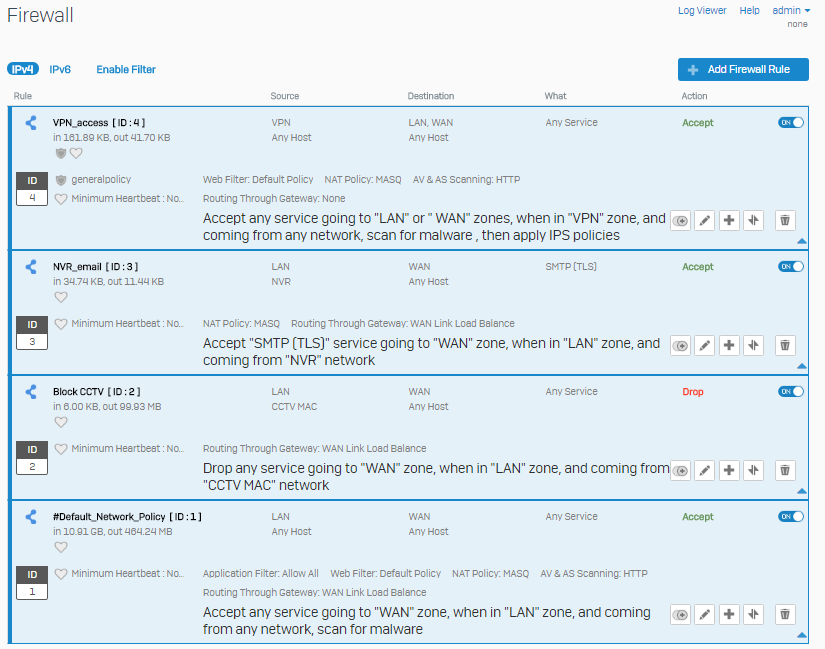
Task: Open the admin dropdown menu
Action: 791,11
